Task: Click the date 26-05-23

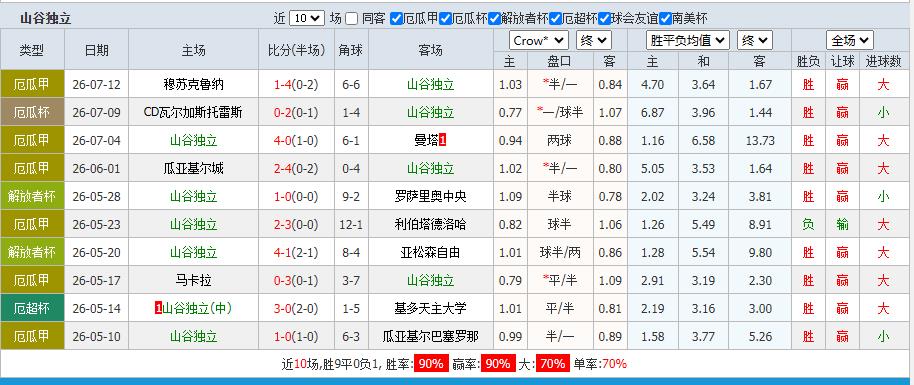Action: (96, 225)
